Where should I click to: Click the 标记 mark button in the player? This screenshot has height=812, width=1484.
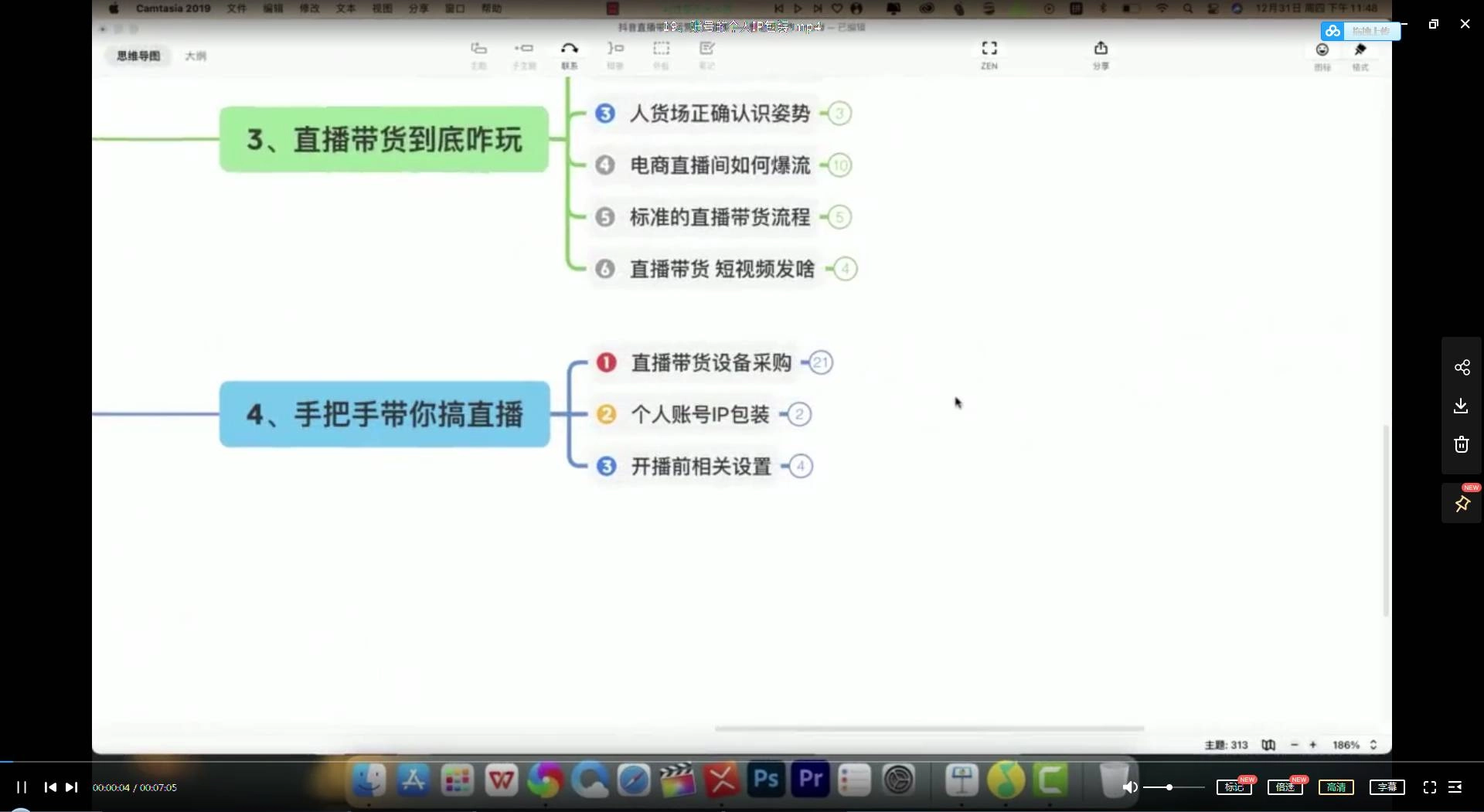[1234, 787]
